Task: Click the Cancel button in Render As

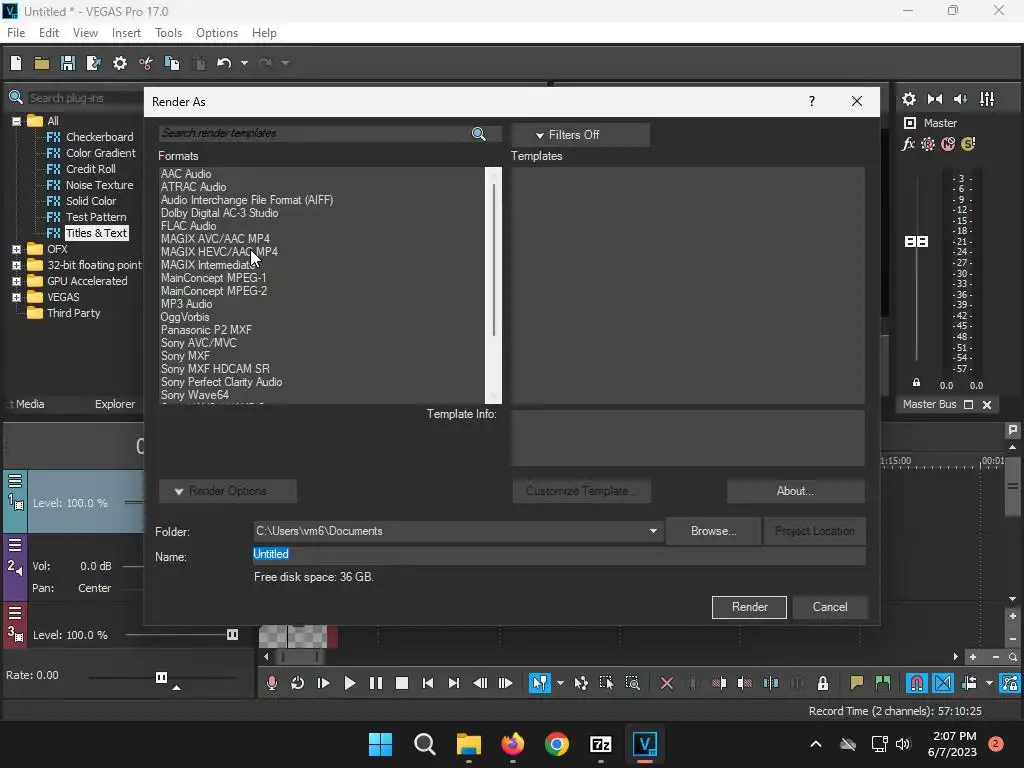Action: point(830,607)
